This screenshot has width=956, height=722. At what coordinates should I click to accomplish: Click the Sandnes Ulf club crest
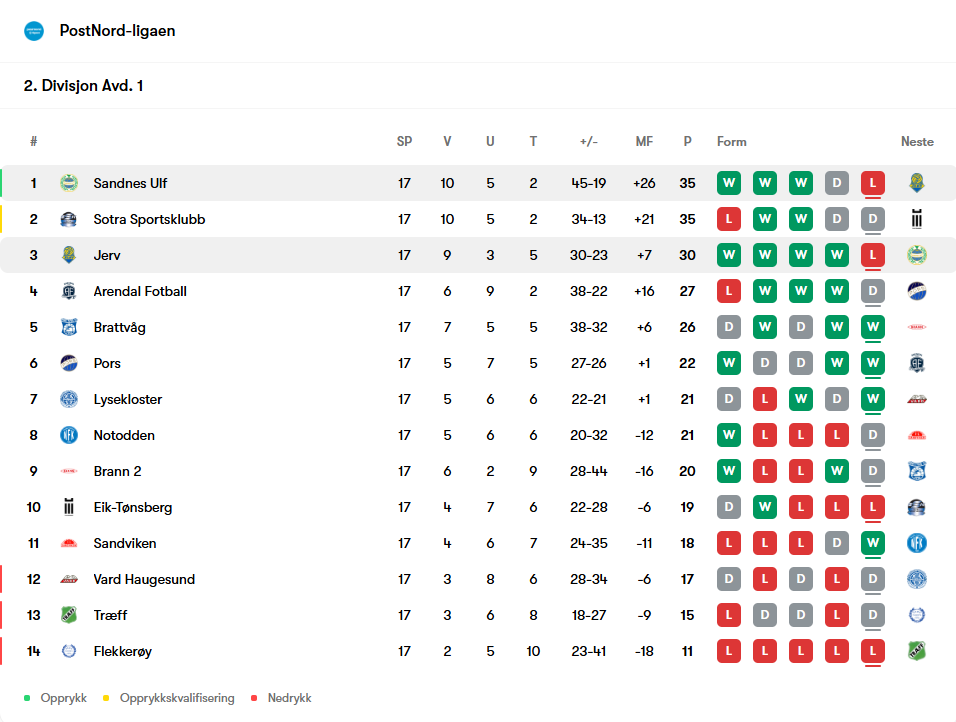[x=68, y=183]
